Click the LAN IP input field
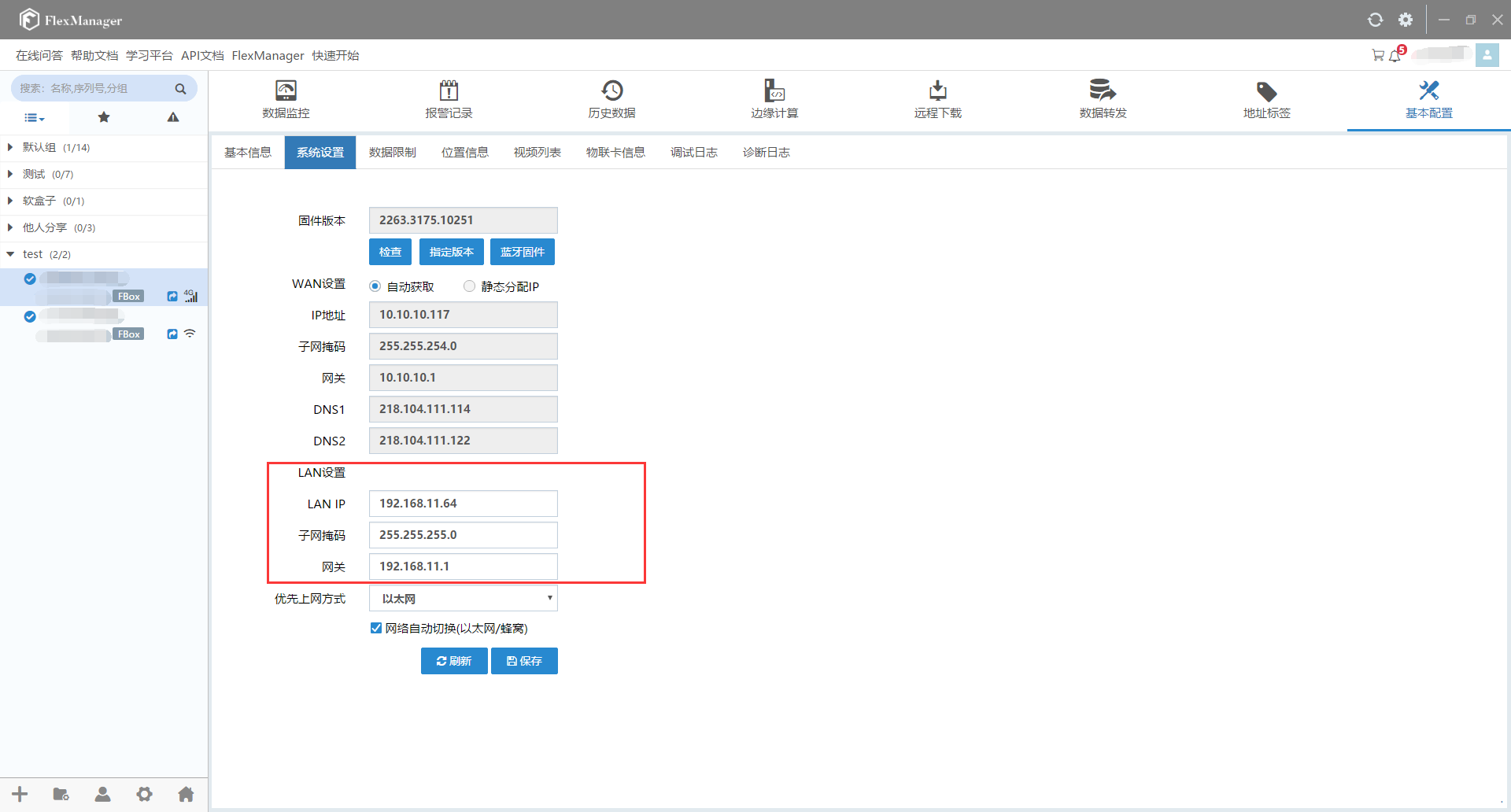The image size is (1511, 812). tap(463, 504)
